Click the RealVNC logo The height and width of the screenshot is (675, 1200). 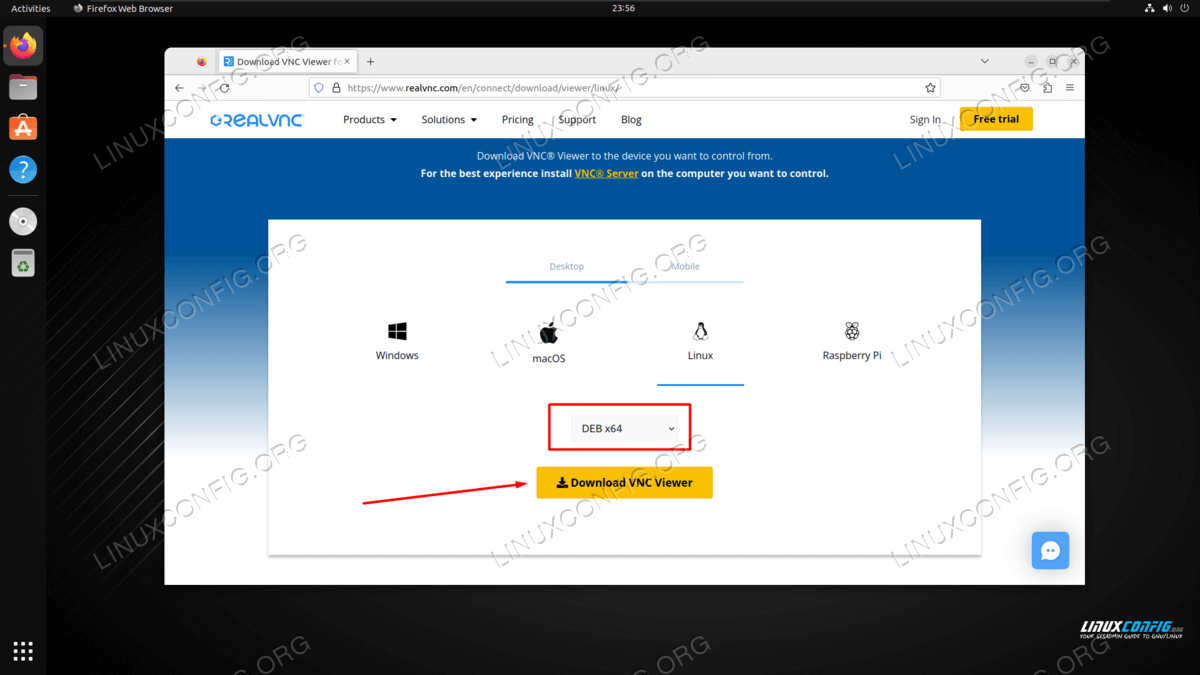coord(256,120)
